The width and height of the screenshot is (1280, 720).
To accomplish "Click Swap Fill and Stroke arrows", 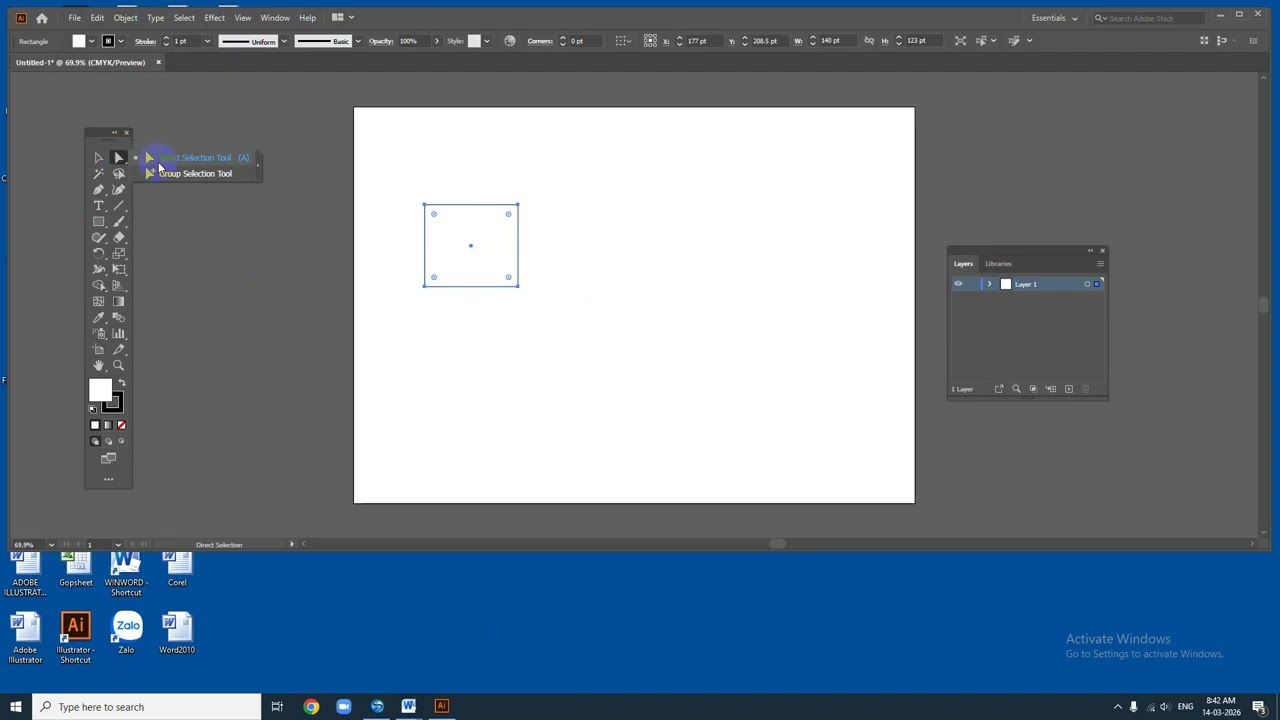I will tap(121, 384).
